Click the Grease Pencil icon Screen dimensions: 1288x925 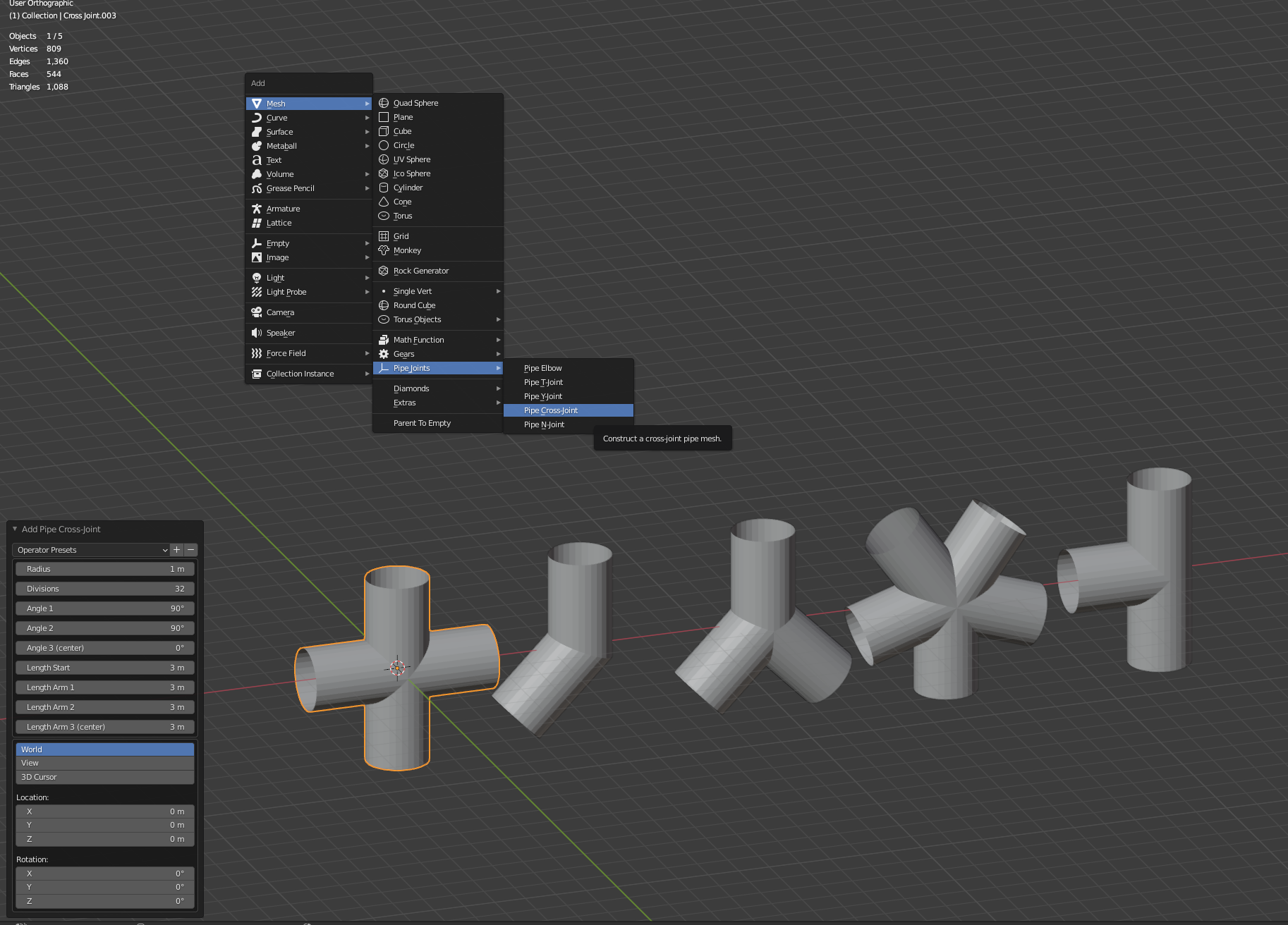coord(257,188)
